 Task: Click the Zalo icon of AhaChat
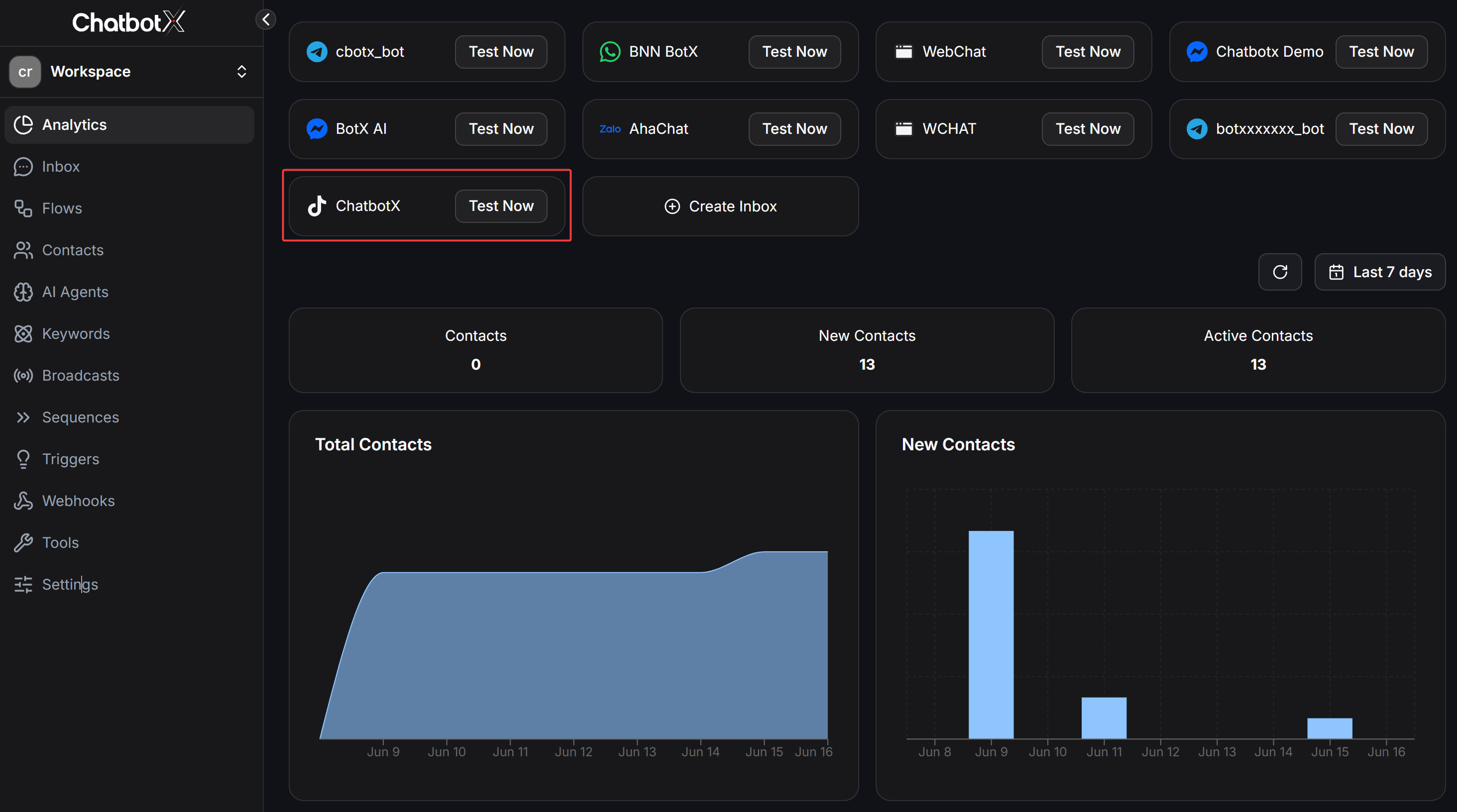[610, 129]
